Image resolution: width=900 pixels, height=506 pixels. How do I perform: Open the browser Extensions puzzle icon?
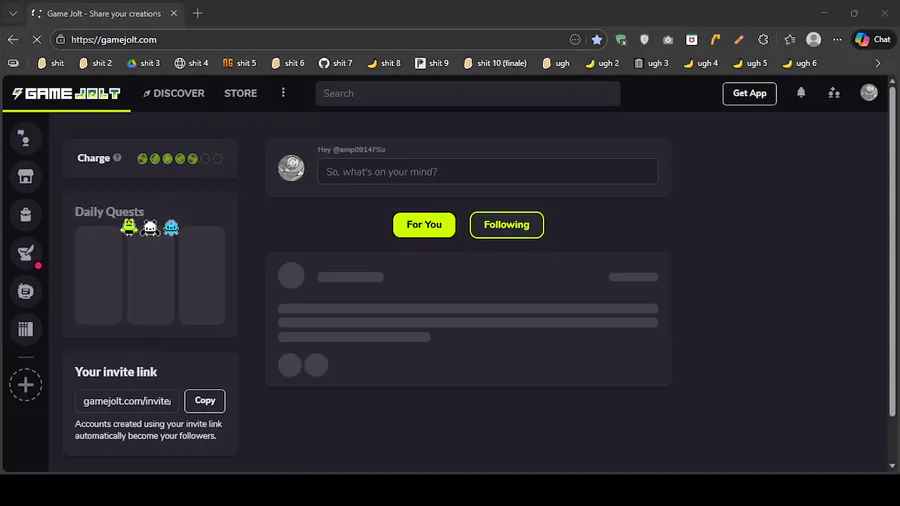click(763, 40)
